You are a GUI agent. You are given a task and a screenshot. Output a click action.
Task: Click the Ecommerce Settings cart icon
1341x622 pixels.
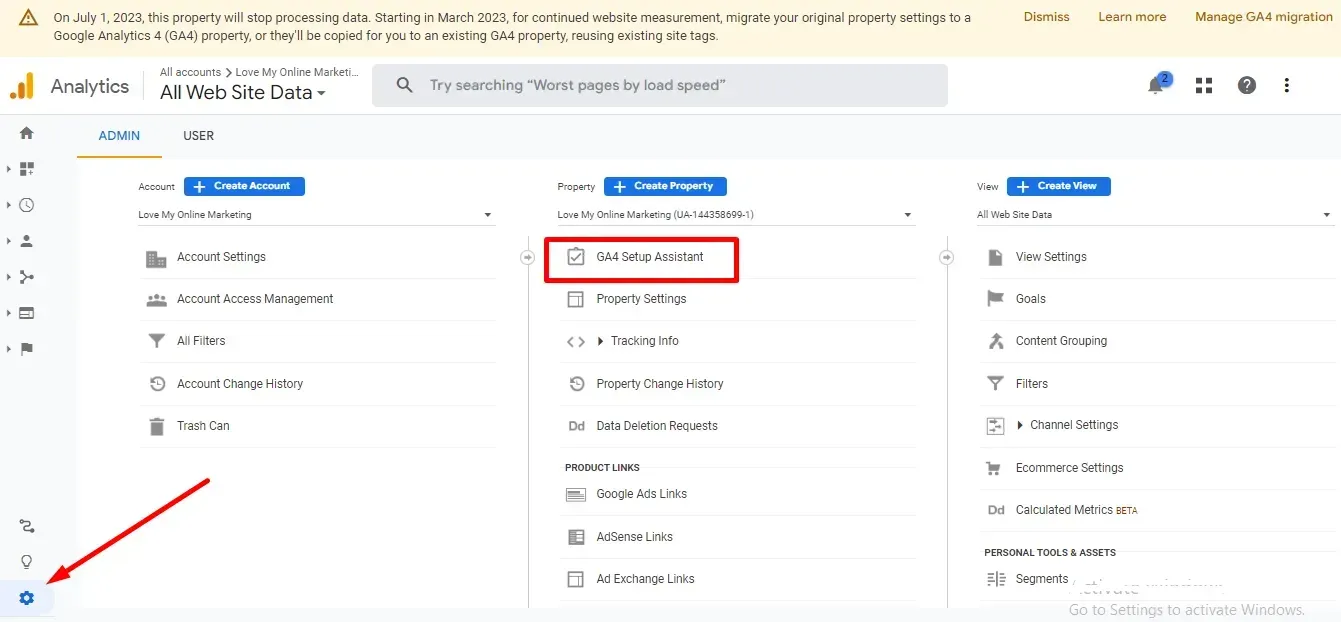pos(995,468)
